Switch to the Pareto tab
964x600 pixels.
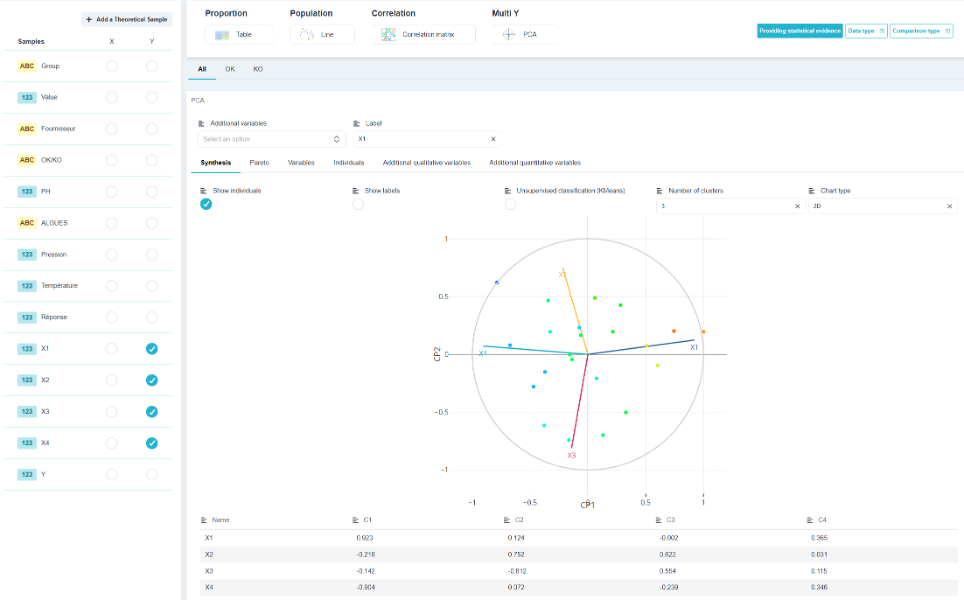coord(259,162)
